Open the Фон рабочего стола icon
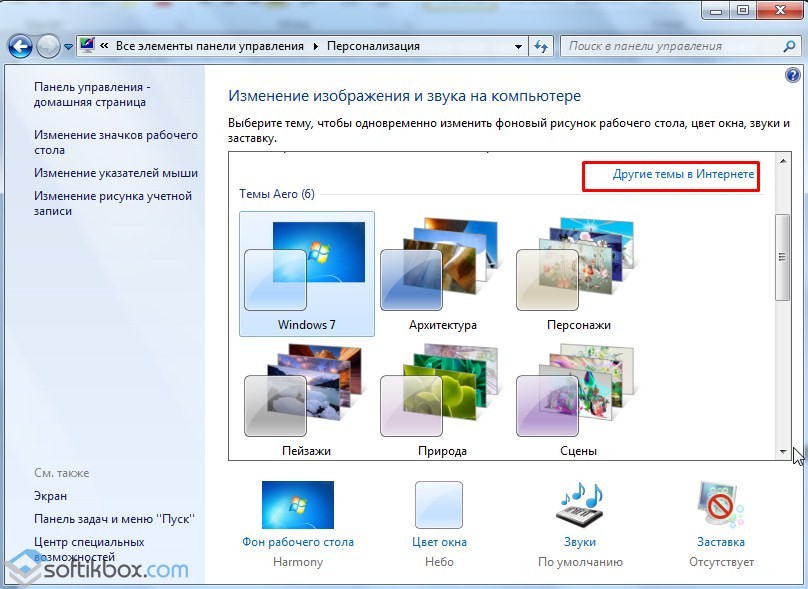Viewport: 808px width, 589px height. (x=297, y=505)
